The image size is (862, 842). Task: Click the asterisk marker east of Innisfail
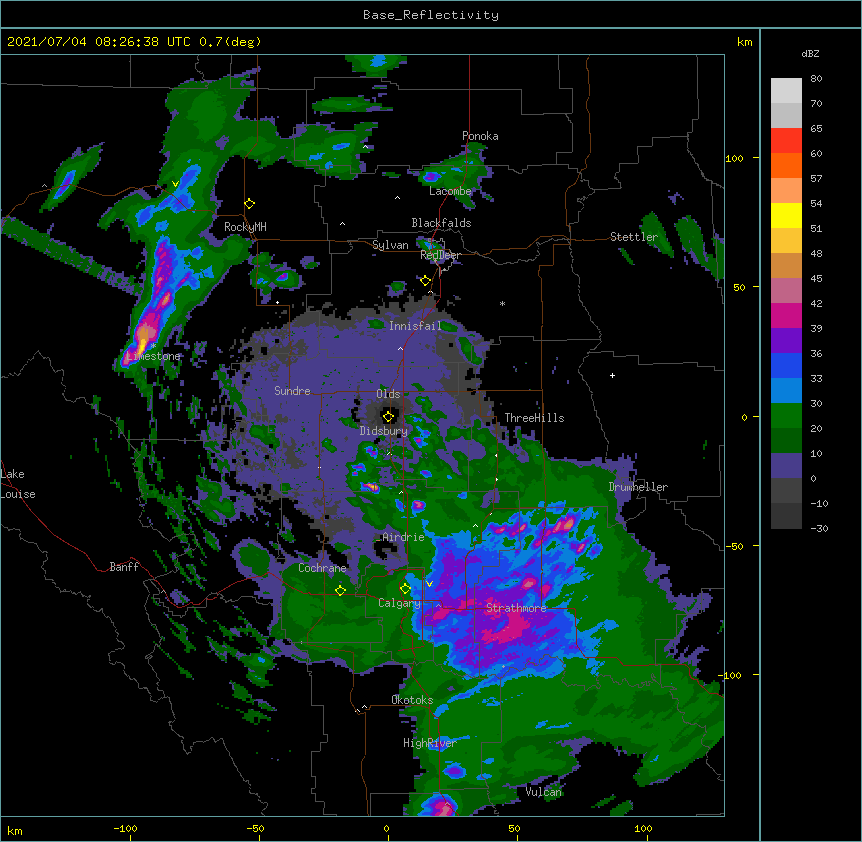pos(502,303)
